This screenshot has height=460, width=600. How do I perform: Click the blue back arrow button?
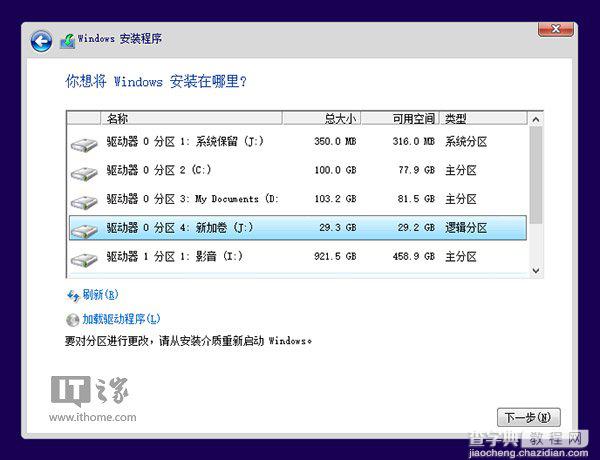pos(41,41)
